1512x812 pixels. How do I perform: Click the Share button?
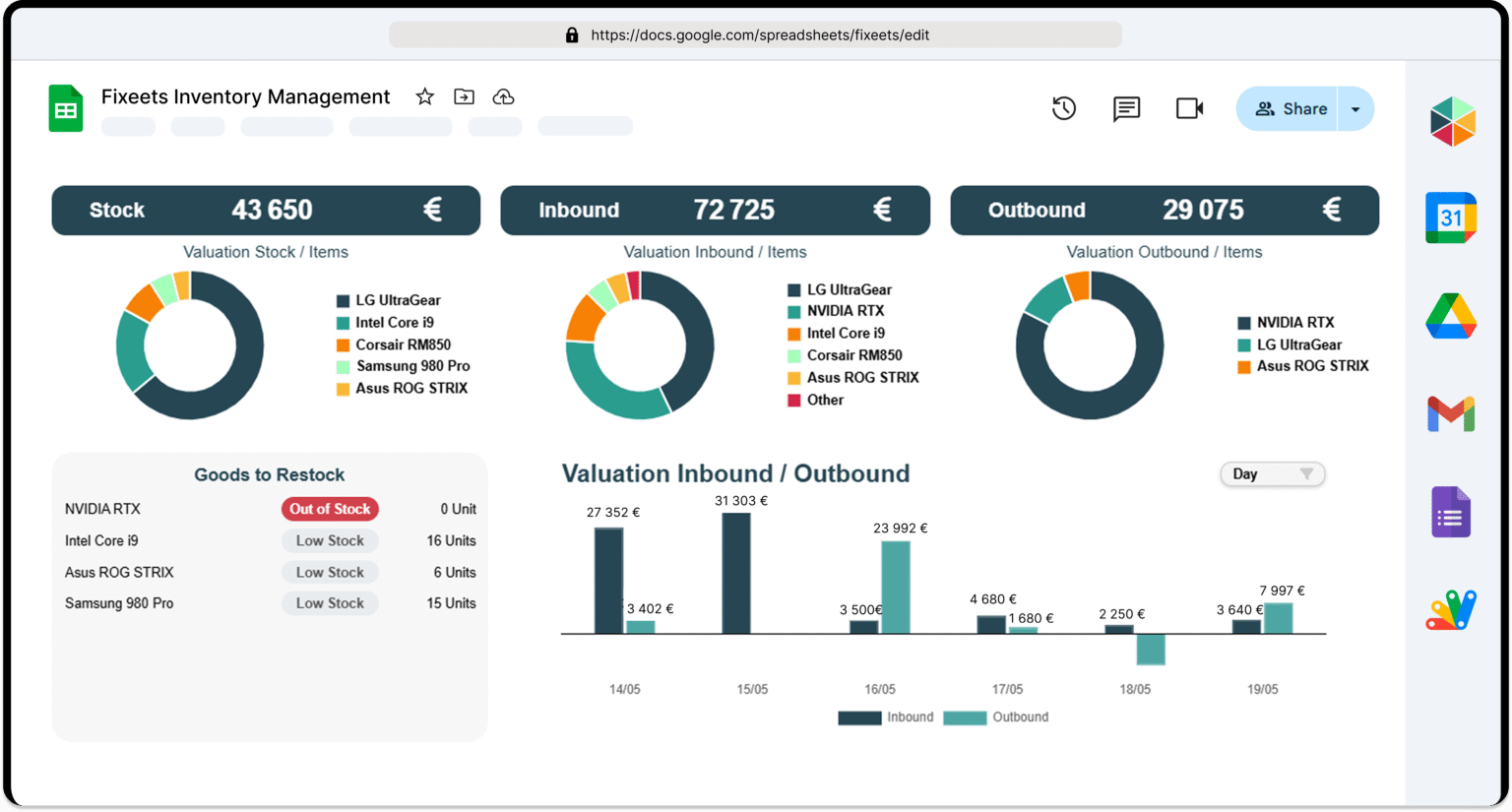pyautogui.click(x=1290, y=109)
